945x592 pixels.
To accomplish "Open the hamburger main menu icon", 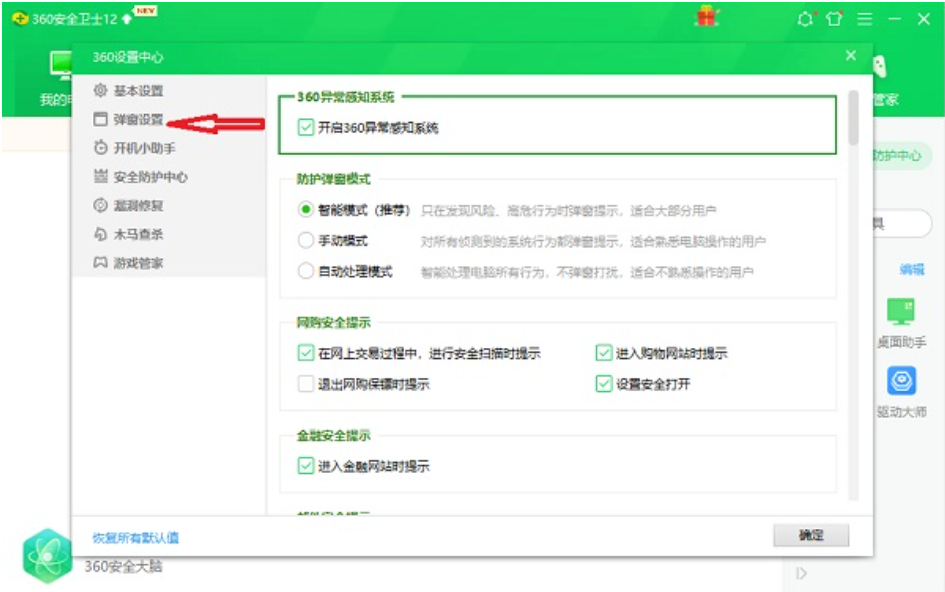I will pos(864,19).
